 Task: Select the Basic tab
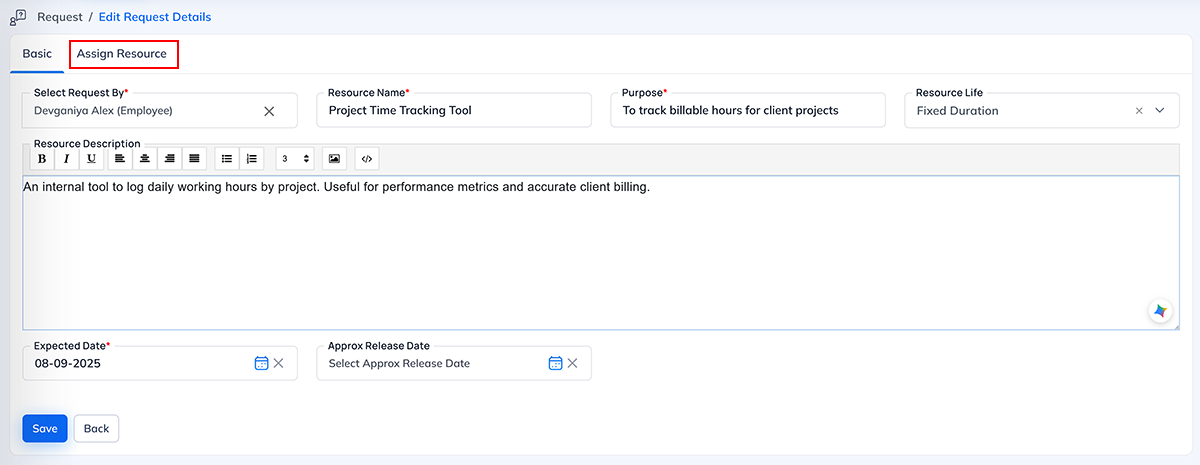(37, 54)
